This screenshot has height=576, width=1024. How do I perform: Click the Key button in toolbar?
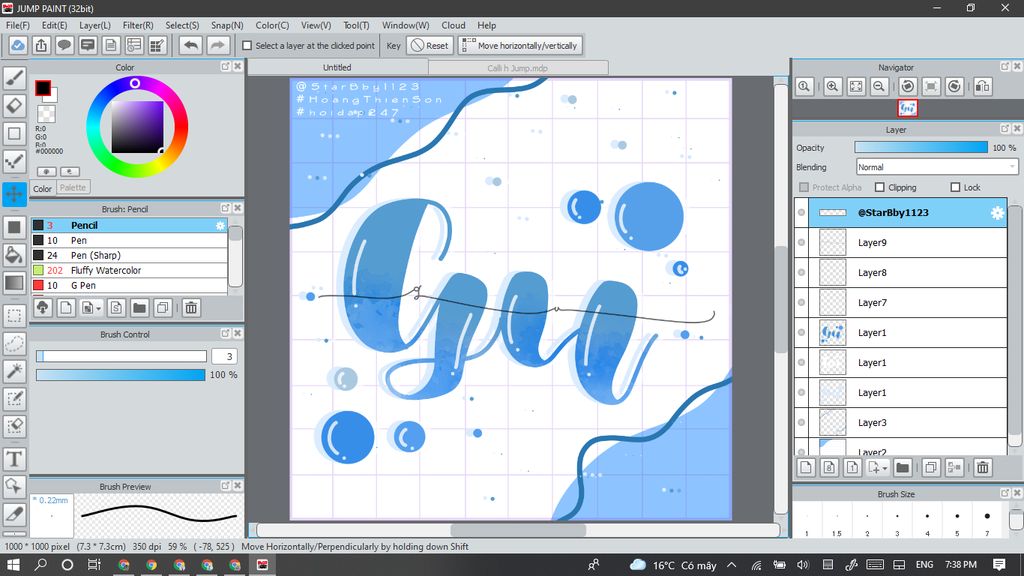click(393, 46)
